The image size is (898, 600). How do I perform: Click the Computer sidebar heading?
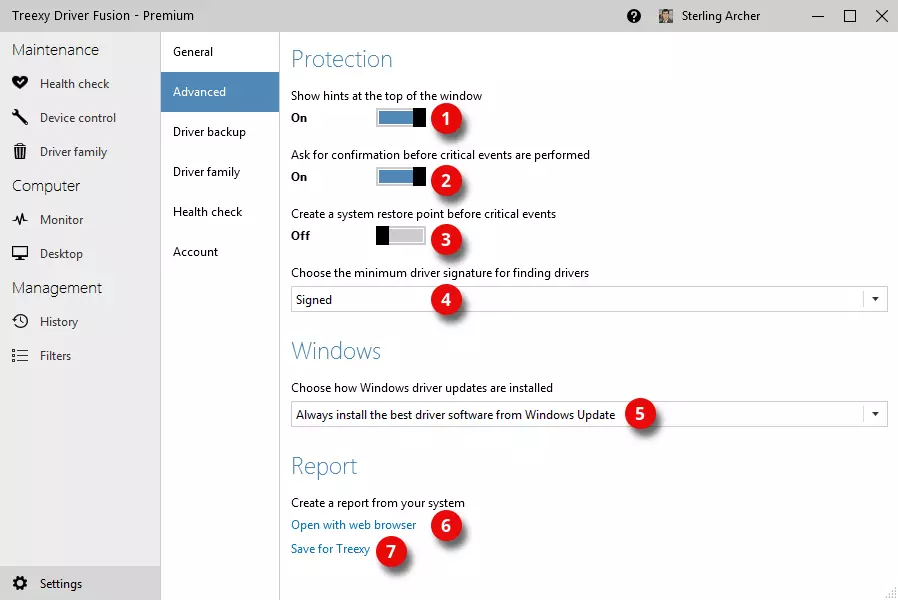(x=46, y=186)
